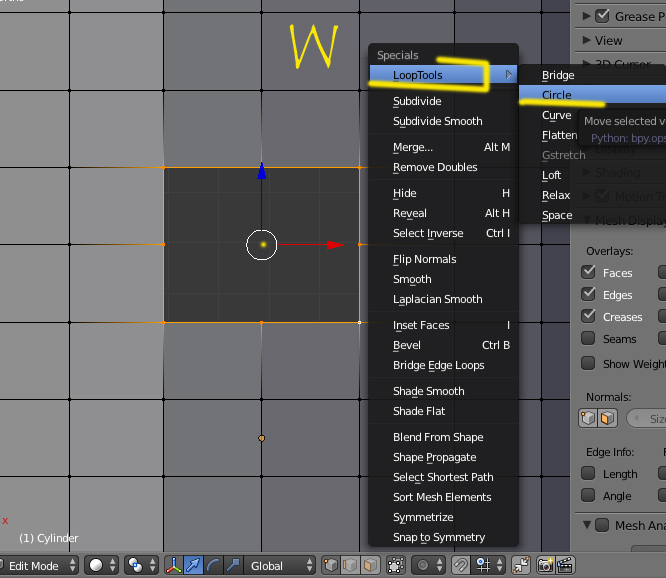Enable the translate manipulator arrow icon

[193, 565]
